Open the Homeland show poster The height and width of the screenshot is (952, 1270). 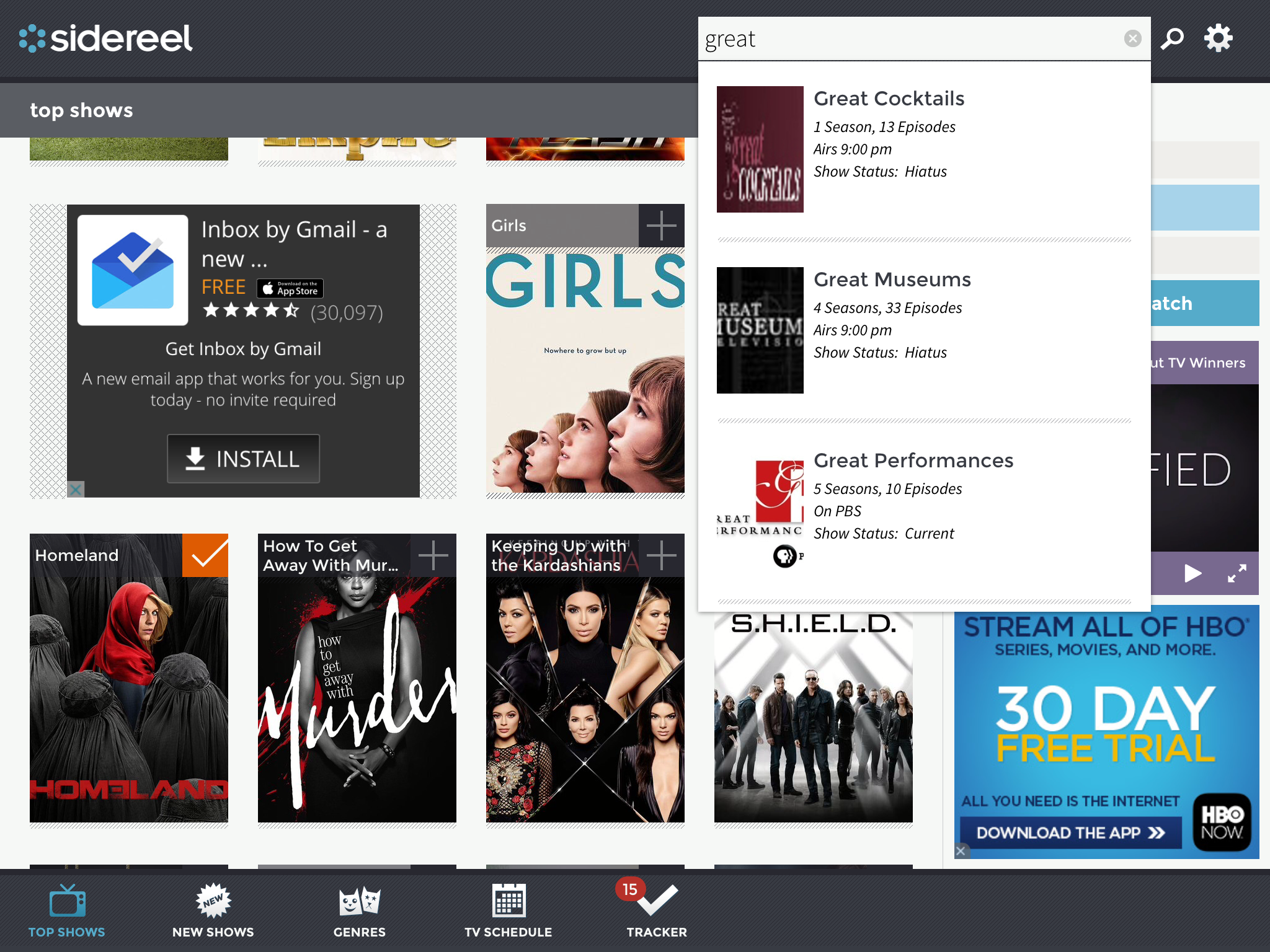129,699
